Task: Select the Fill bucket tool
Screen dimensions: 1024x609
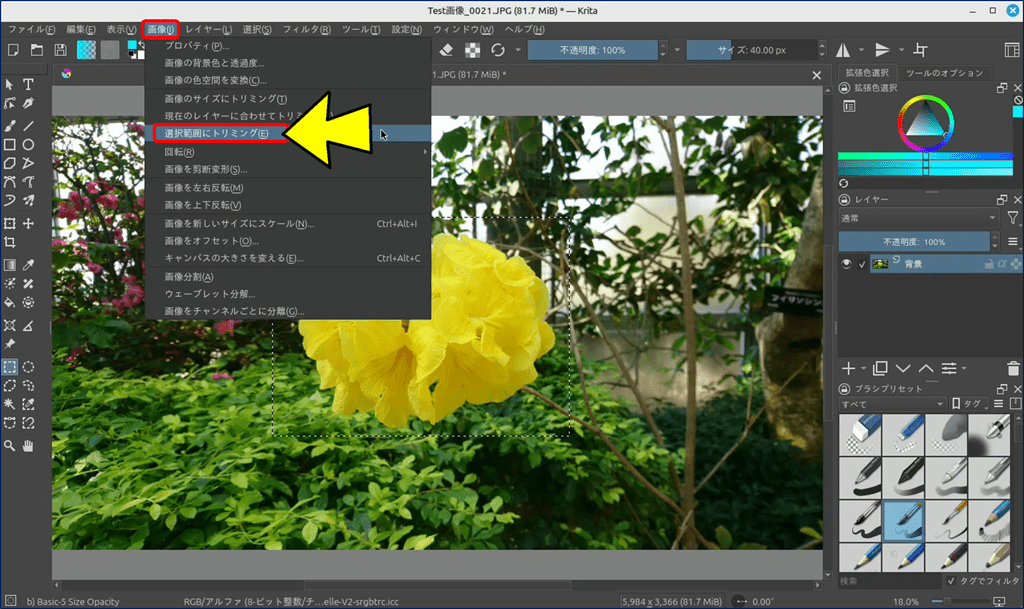Action: pyautogui.click(x=10, y=301)
